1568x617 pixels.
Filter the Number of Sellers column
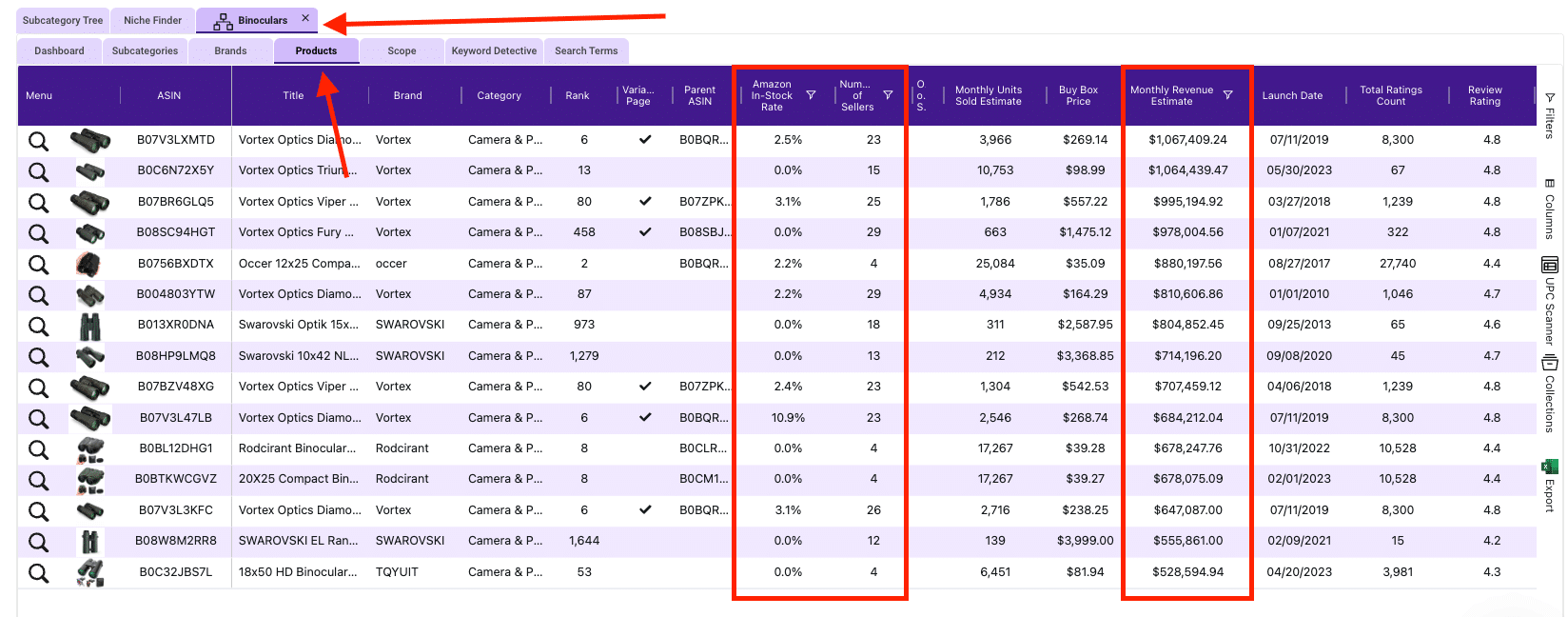click(888, 95)
